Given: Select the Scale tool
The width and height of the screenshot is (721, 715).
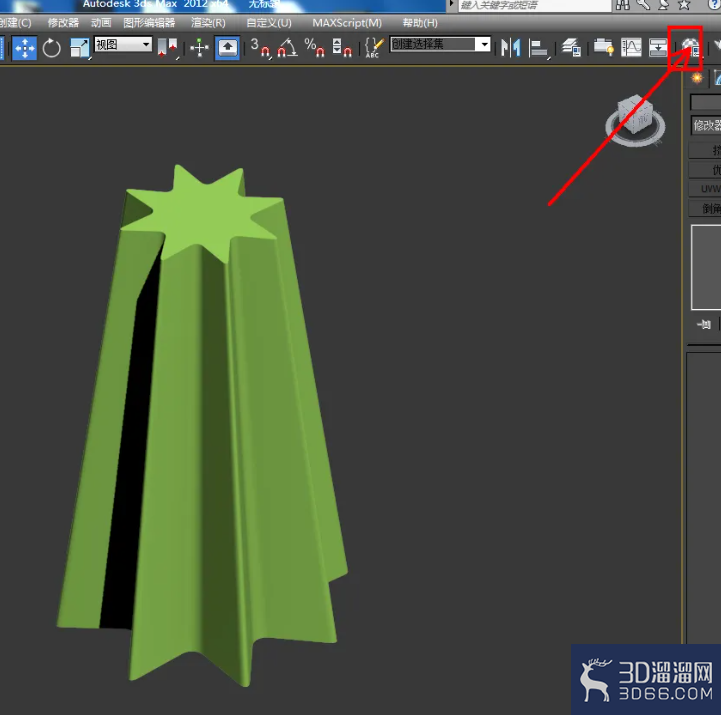Looking at the screenshot, I should coord(80,47).
